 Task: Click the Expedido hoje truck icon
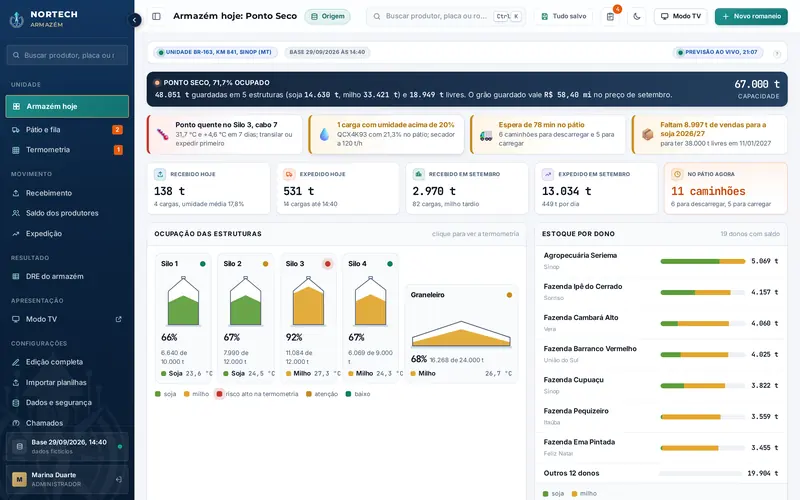click(289, 174)
